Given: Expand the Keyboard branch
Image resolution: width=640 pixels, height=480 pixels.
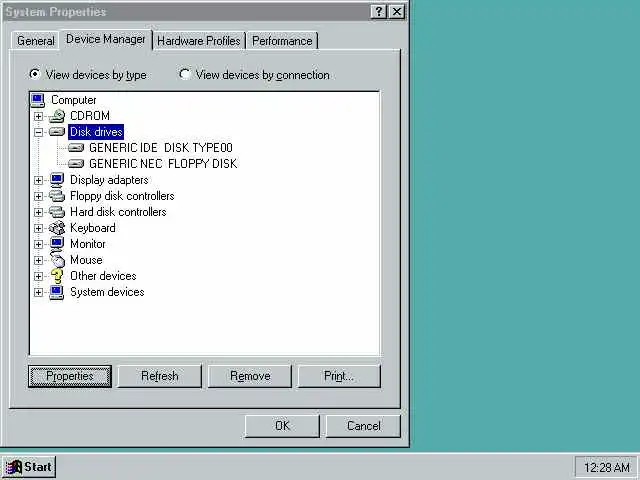Looking at the screenshot, I should pyautogui.click(x=38, y=228).
